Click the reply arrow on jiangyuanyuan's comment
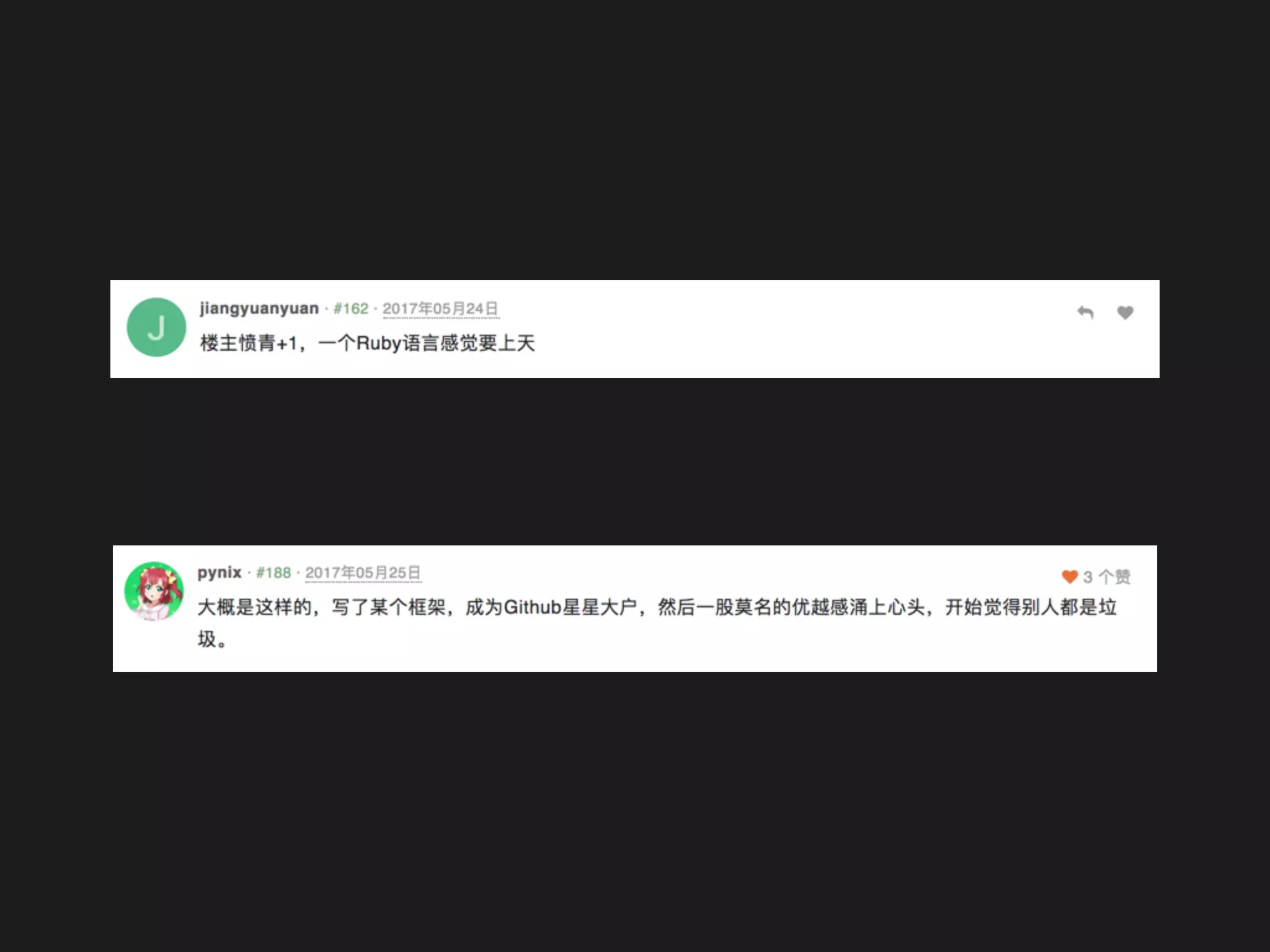Image resolution: width=1270 pixels, height=952 pixels. [1085, 312]
